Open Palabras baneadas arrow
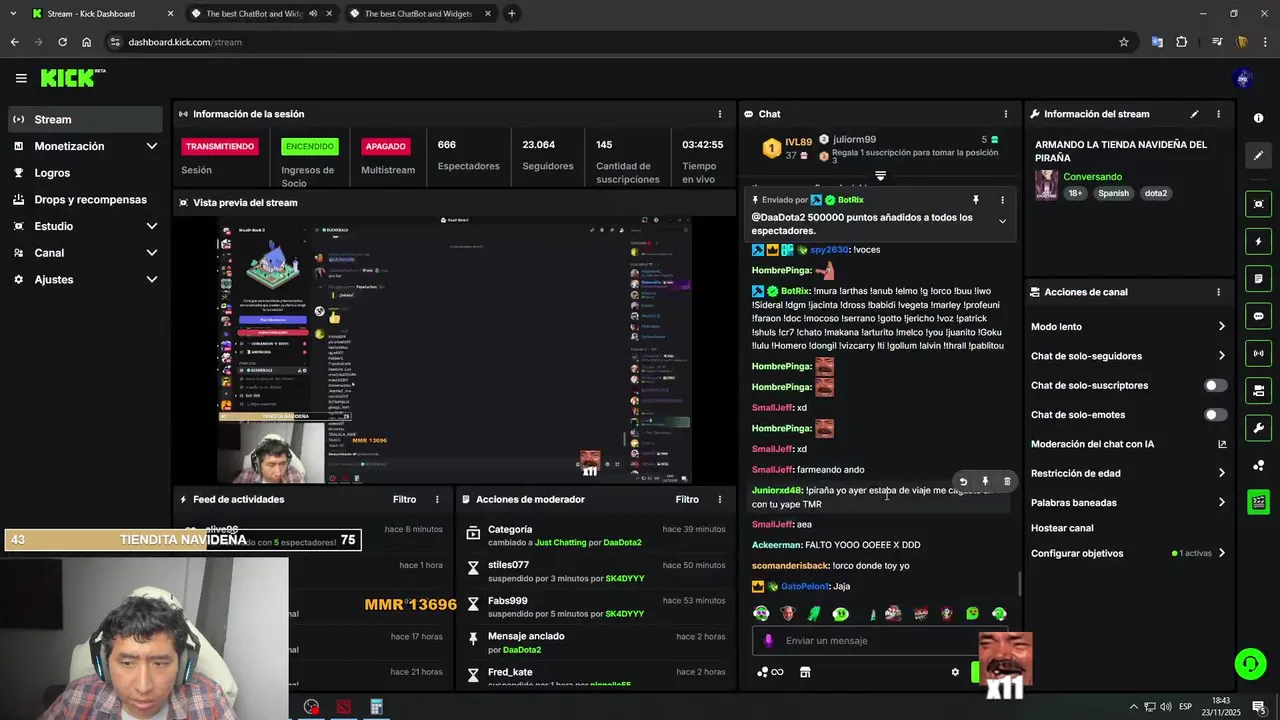Viewport: 1280px width, 720px height. 1221,502
